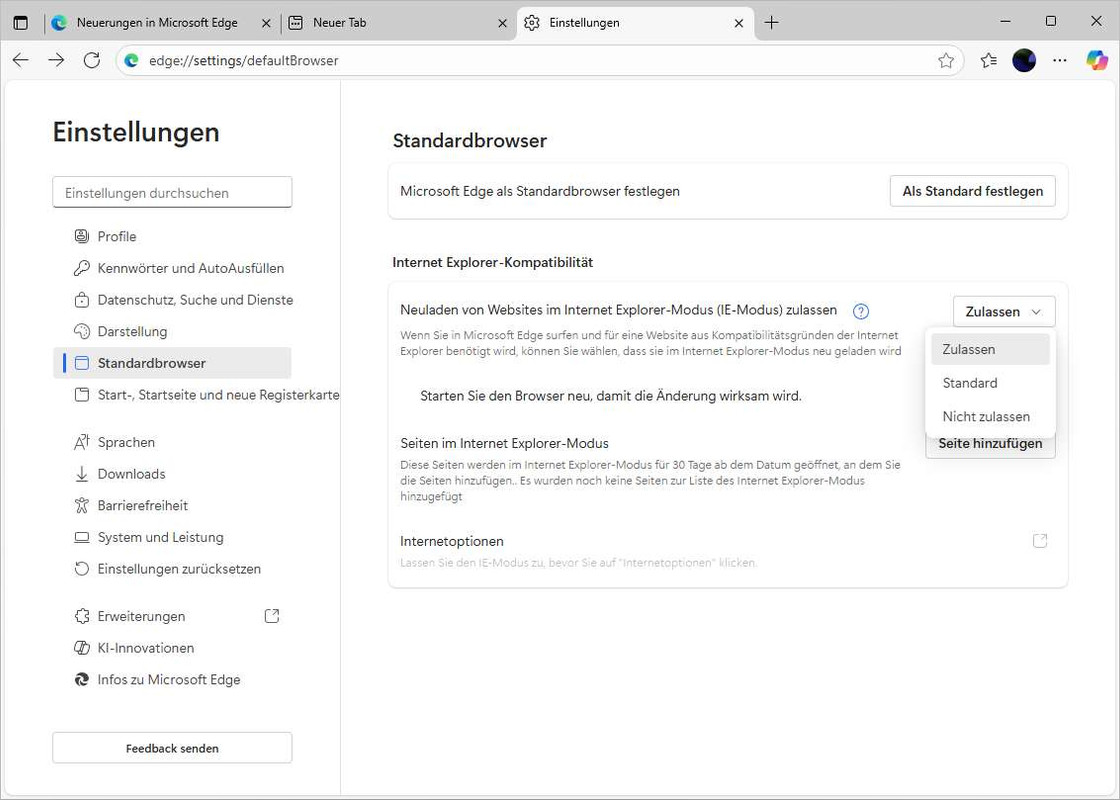Open the user profile avatar
This screenshot has height=800, width=1120.
pos(1024,61)
